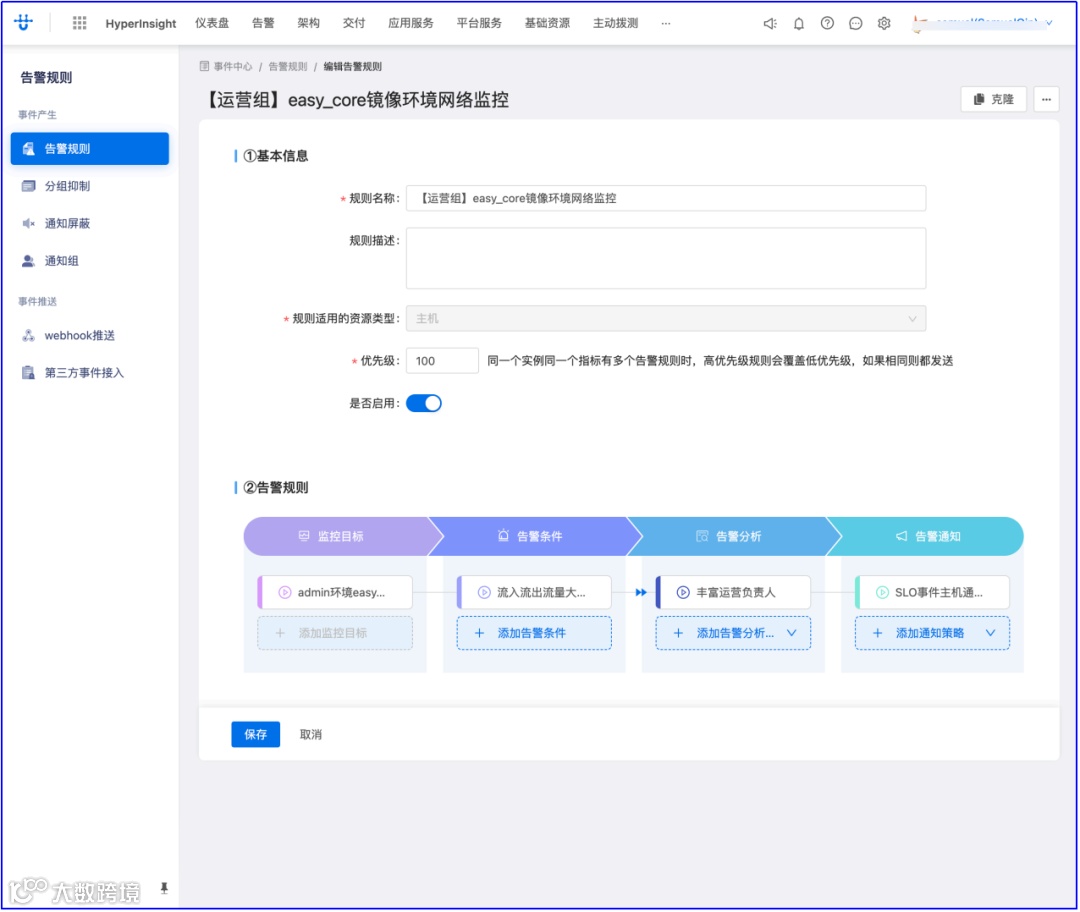
Task: Open the more actions ellipsis button beside 克隆
Action: 1046,99
